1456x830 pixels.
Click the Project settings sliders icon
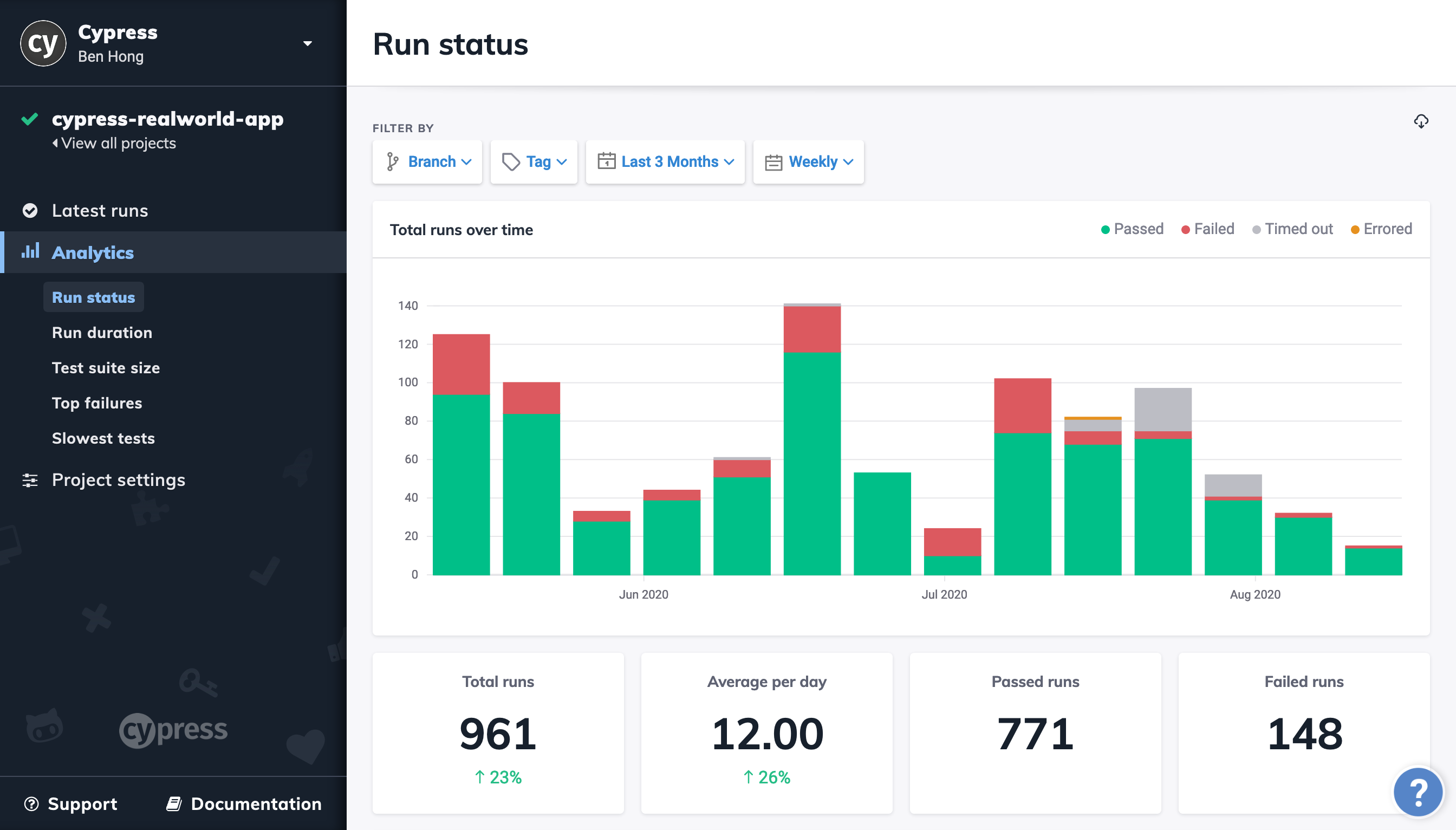coord(31,480)
